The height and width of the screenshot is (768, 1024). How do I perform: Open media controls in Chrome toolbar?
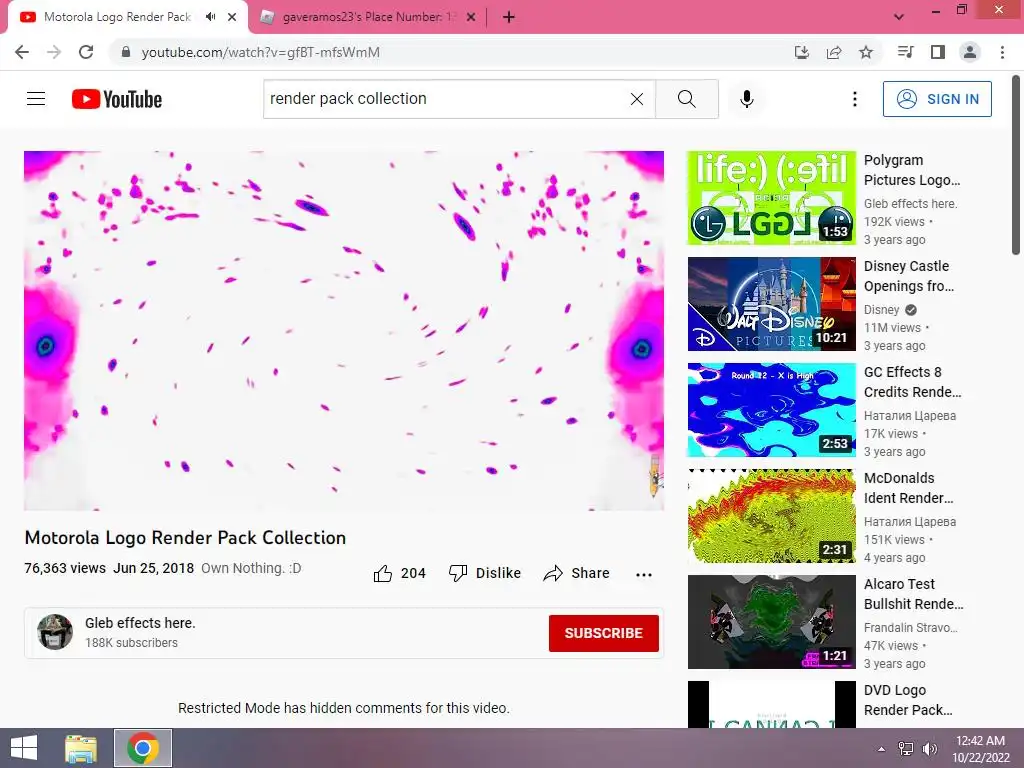pyautogui.click(x=905, y=52)
